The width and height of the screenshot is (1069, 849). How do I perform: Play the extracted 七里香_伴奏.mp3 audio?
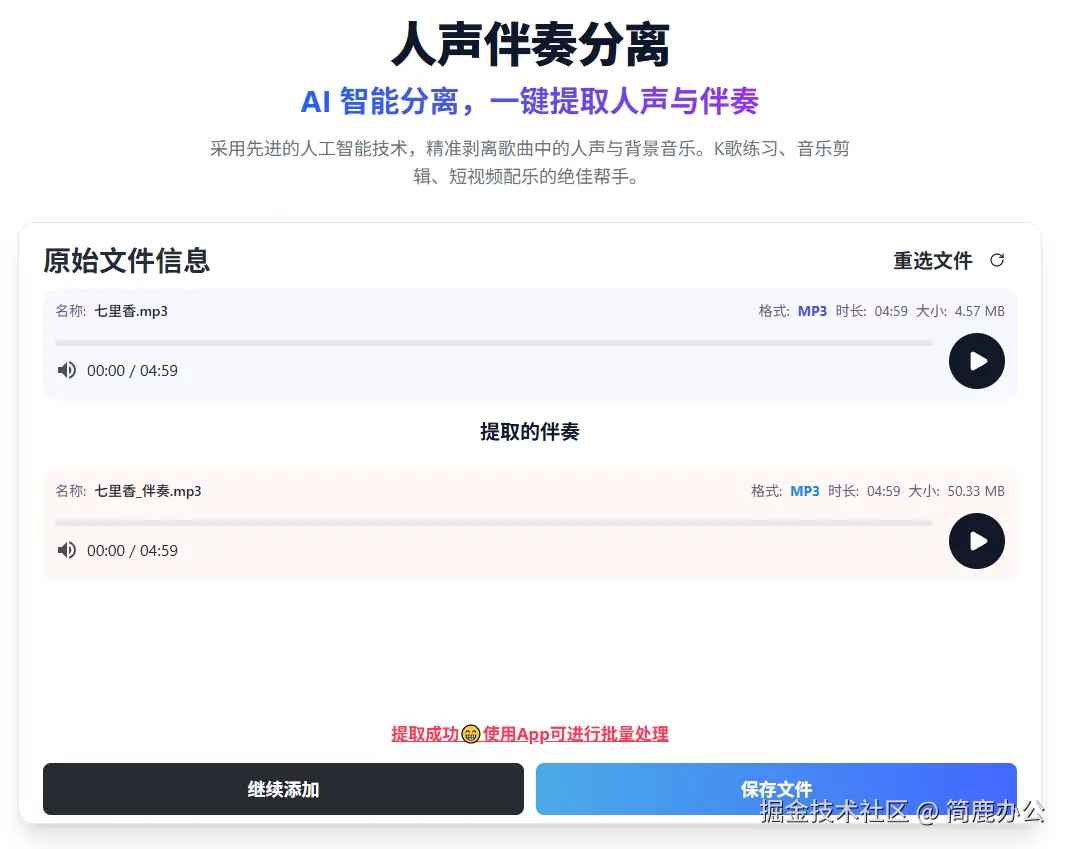[976, 541]
